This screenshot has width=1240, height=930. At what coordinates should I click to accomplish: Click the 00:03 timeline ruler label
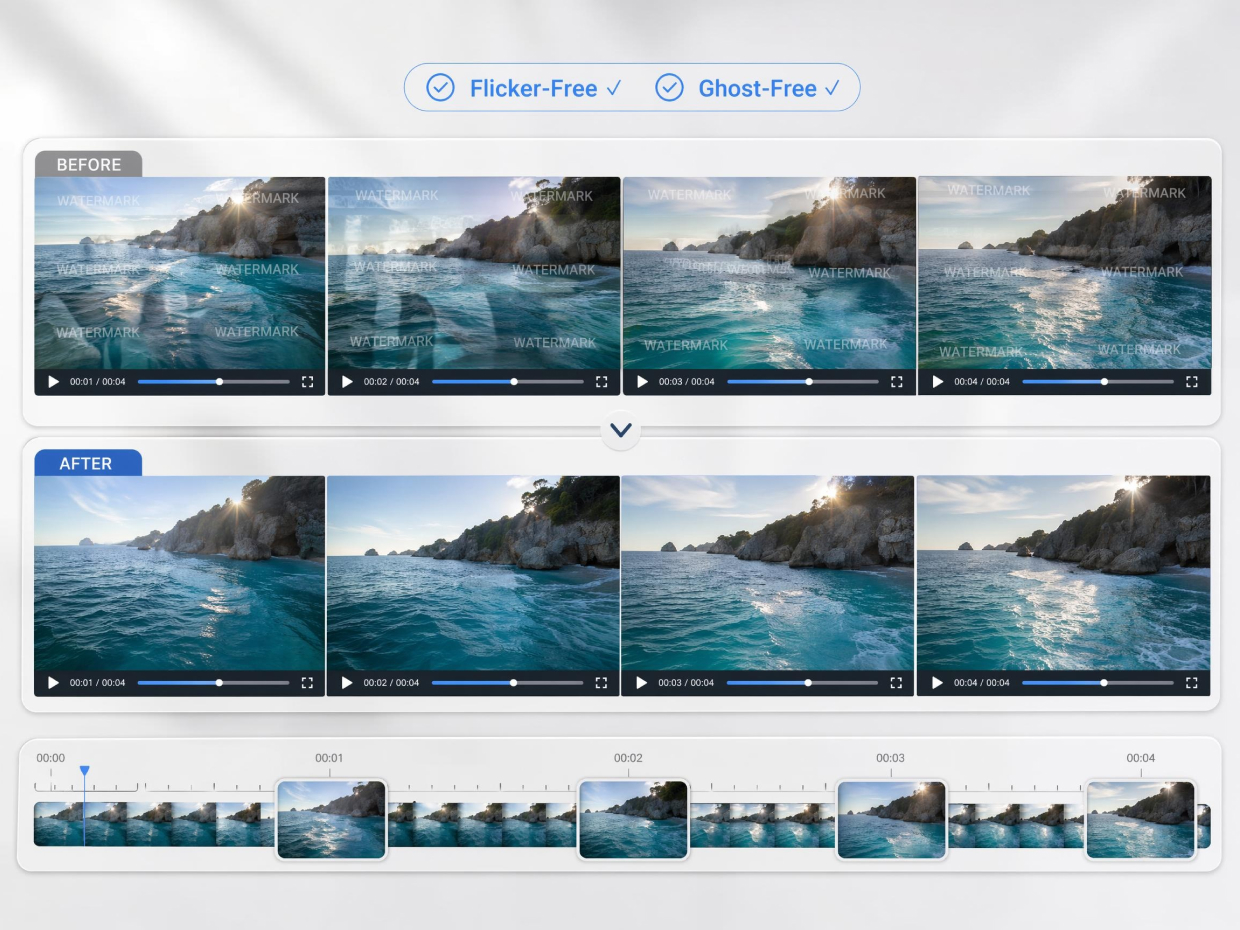(x=890, y=758)
